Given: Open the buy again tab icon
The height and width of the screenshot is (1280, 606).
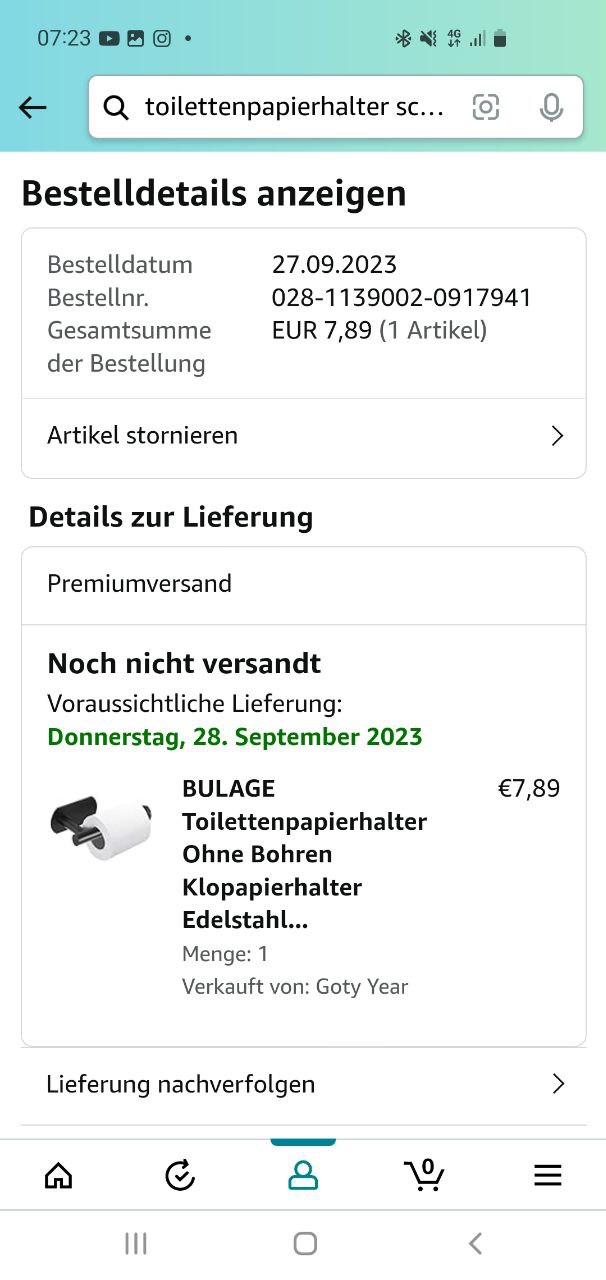Looking at the screenshot, I should click(180, 1175).
